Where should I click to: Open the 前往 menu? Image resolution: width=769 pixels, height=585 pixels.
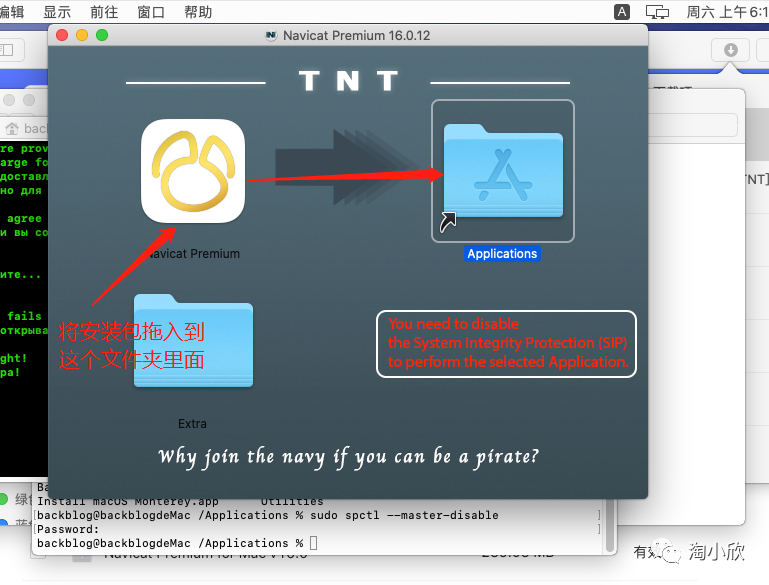pyautogui.click(x=104, y=11)
